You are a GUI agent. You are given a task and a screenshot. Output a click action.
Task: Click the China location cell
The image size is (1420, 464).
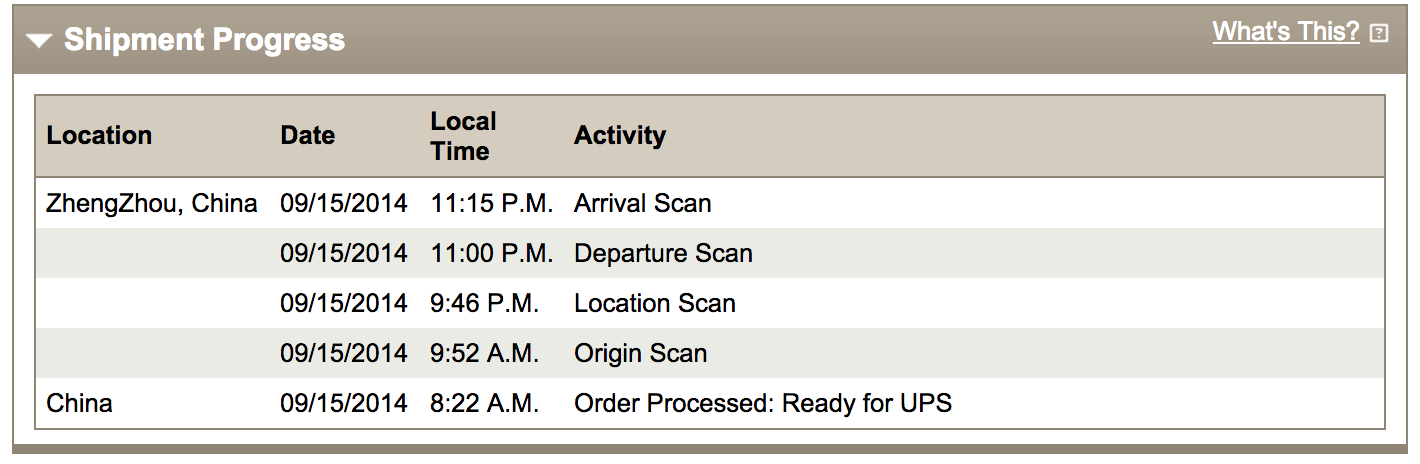79,404
